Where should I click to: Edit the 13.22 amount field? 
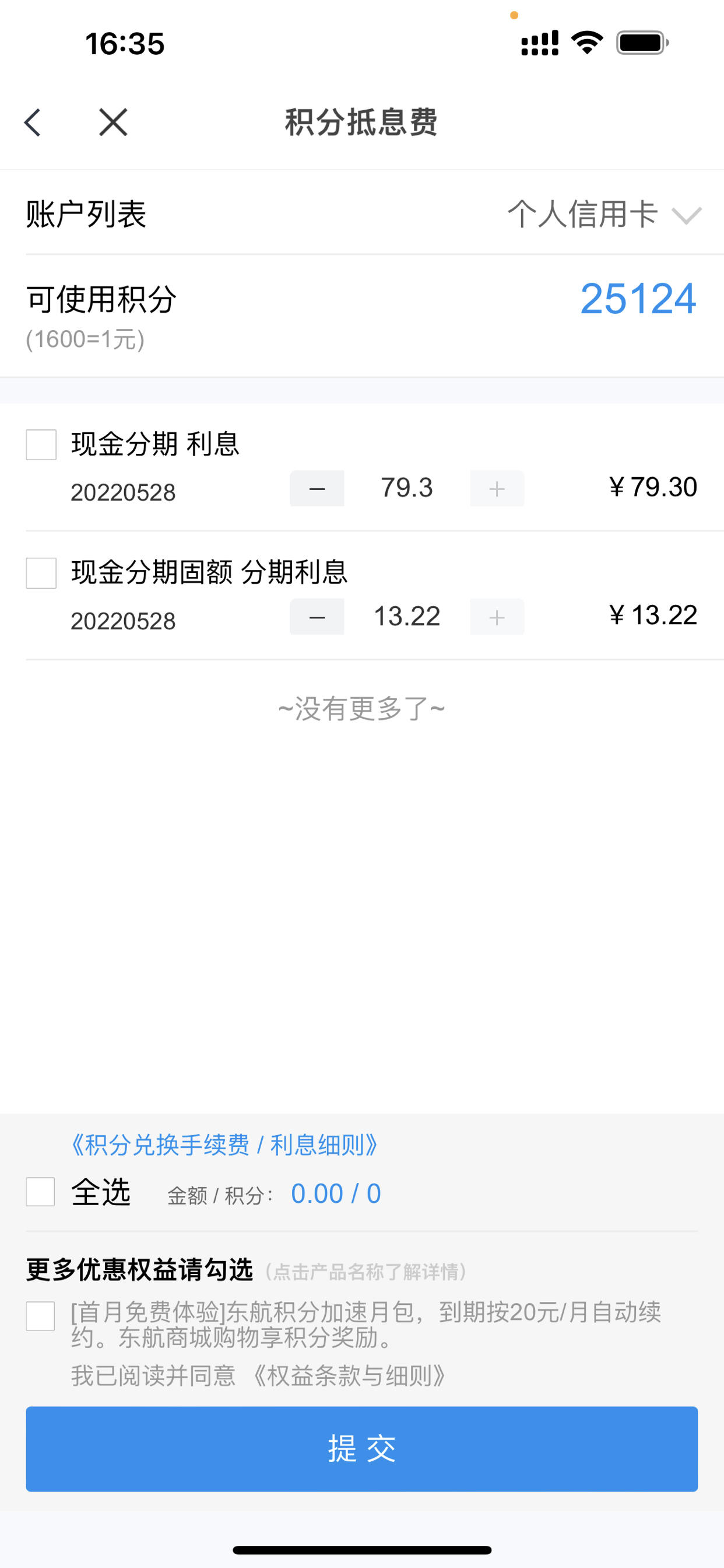point(407,617)
